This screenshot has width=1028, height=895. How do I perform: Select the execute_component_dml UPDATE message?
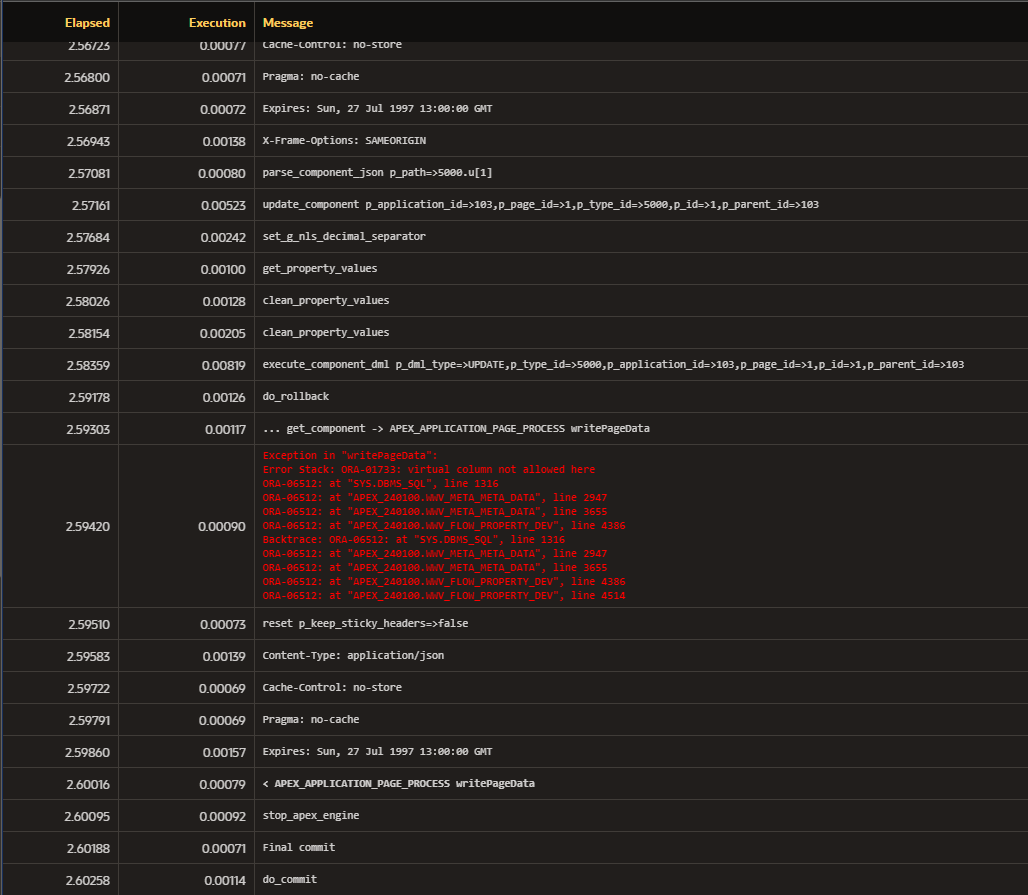coord(612,365)
